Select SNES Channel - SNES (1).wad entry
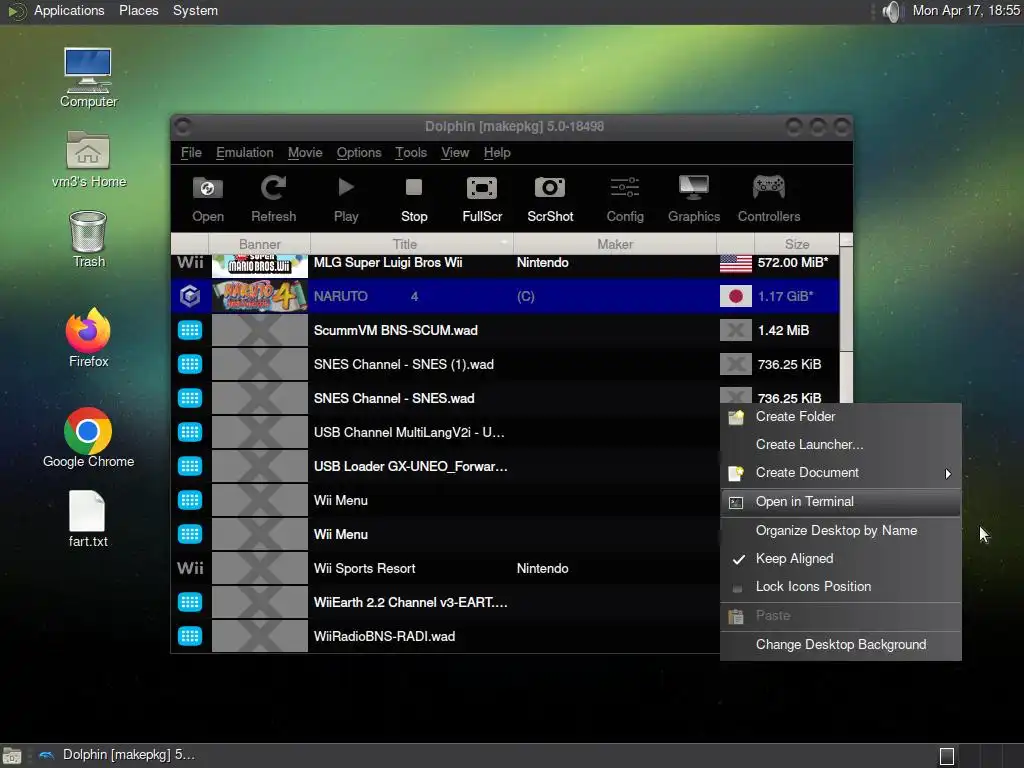This screenshot has width=1024, height=768. [404, 364]
